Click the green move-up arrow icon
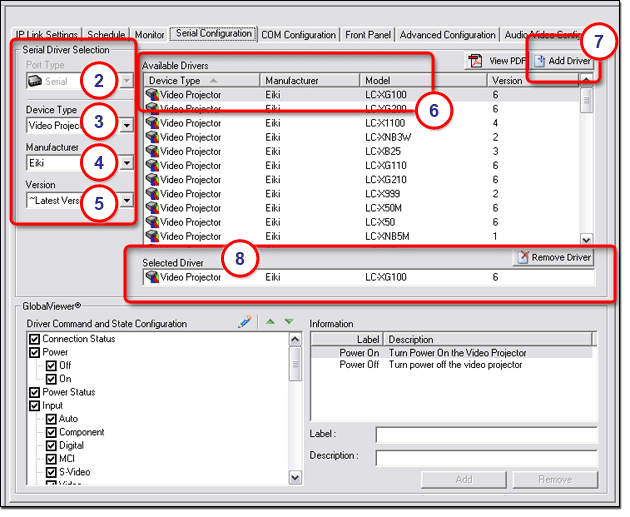Image resolution: width=630 pixels, height=517 pixels. pos(268,322)
